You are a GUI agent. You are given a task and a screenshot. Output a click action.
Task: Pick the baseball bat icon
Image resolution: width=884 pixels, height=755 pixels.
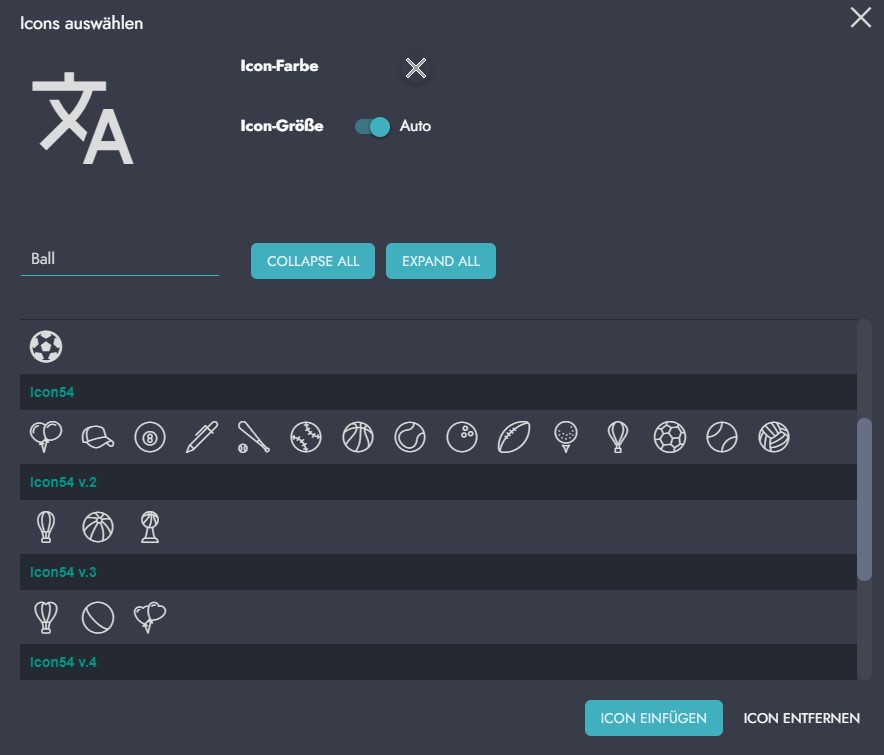254,437
